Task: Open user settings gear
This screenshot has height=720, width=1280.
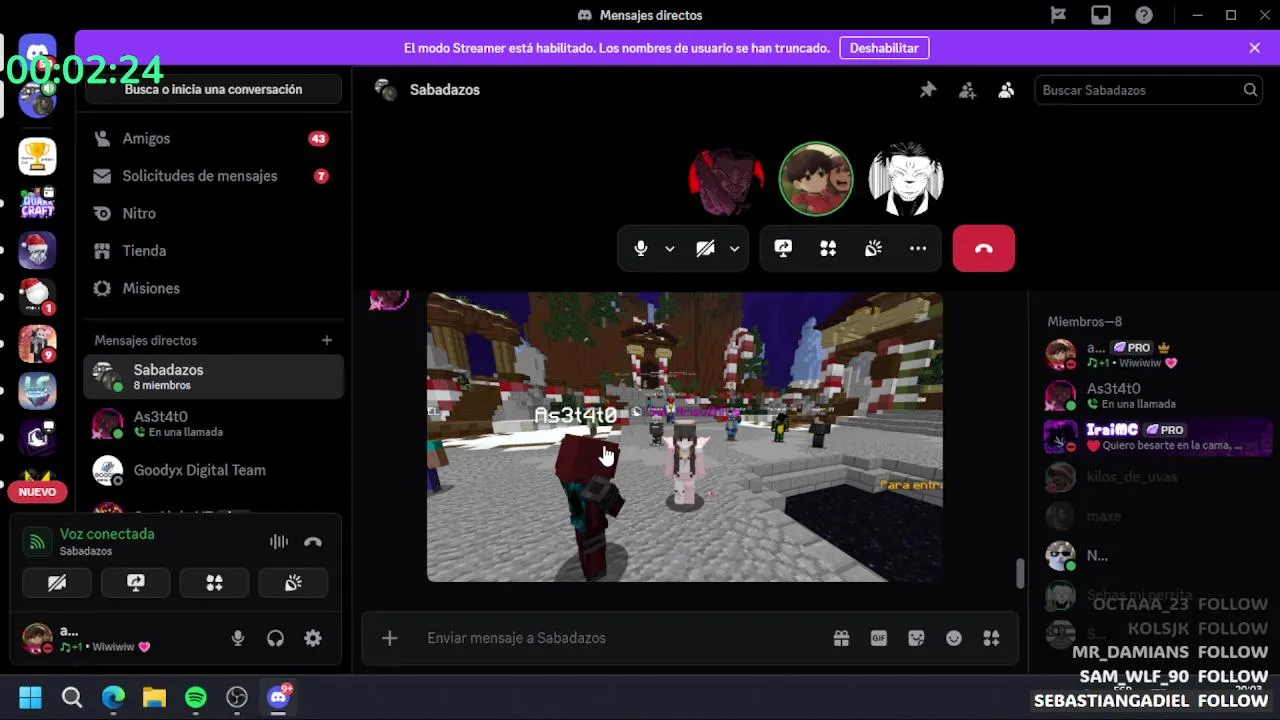Action: 313,638
